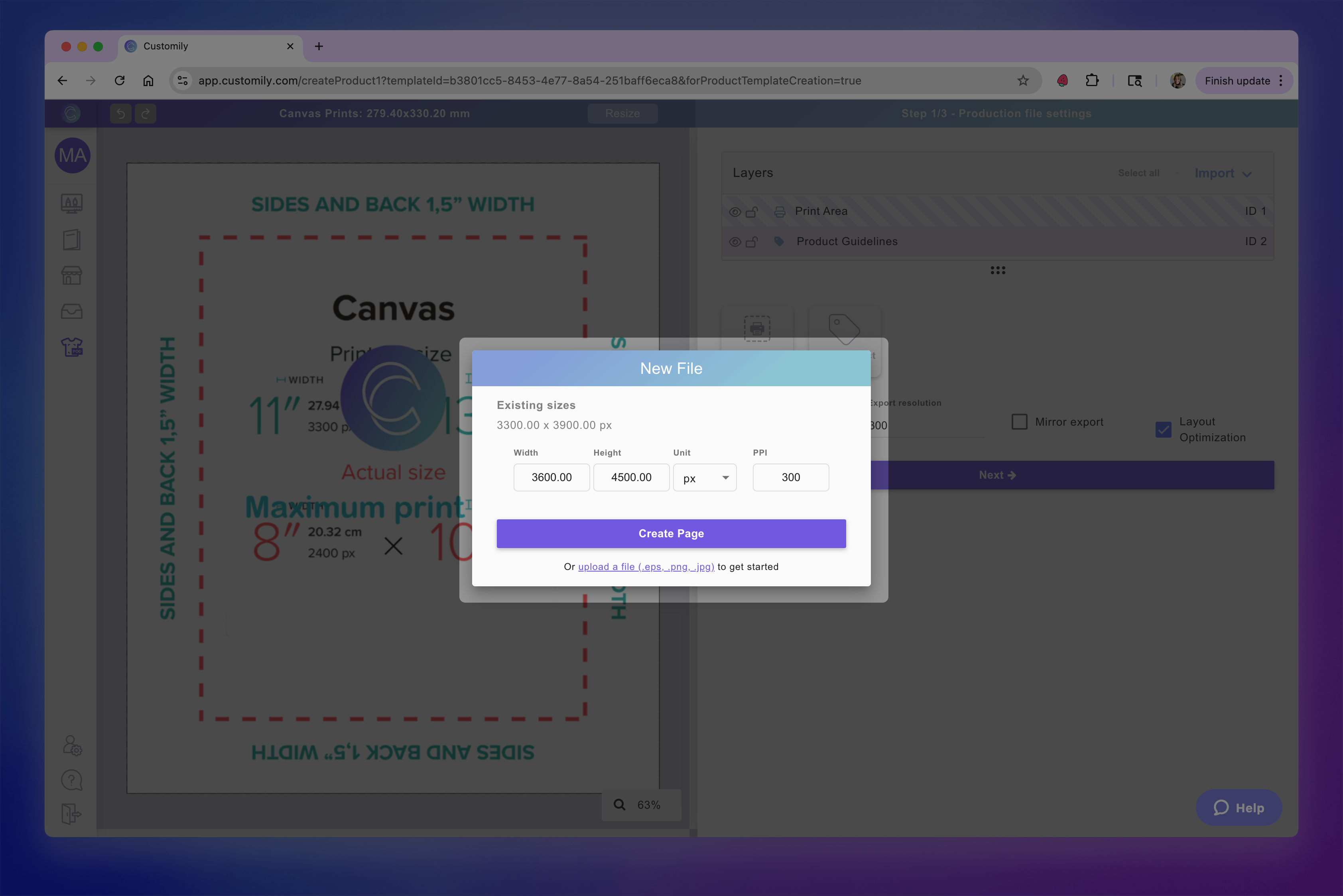Image resolution: width=1343 pixels, height=896 pixels.
Task: Click the help question mark sidebar icon
Action: 71,780
